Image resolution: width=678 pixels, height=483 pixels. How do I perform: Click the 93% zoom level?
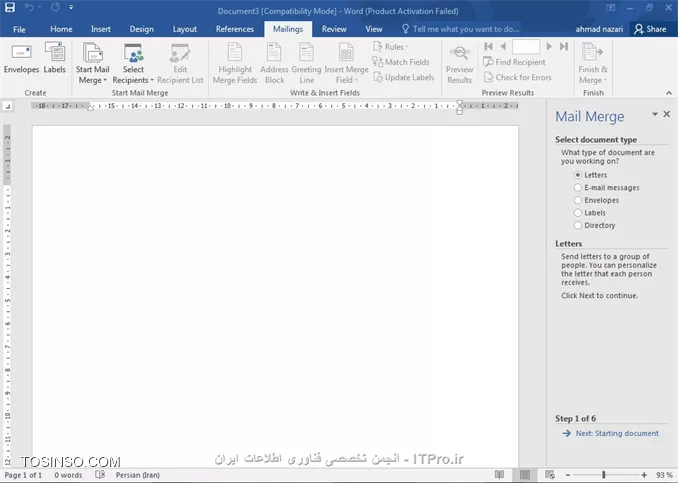coord(664,475)
